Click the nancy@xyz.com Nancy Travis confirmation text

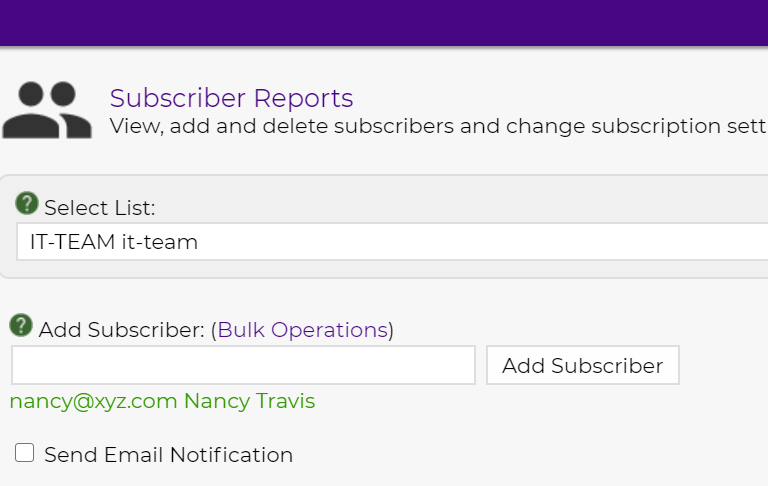tap(162, 401)
